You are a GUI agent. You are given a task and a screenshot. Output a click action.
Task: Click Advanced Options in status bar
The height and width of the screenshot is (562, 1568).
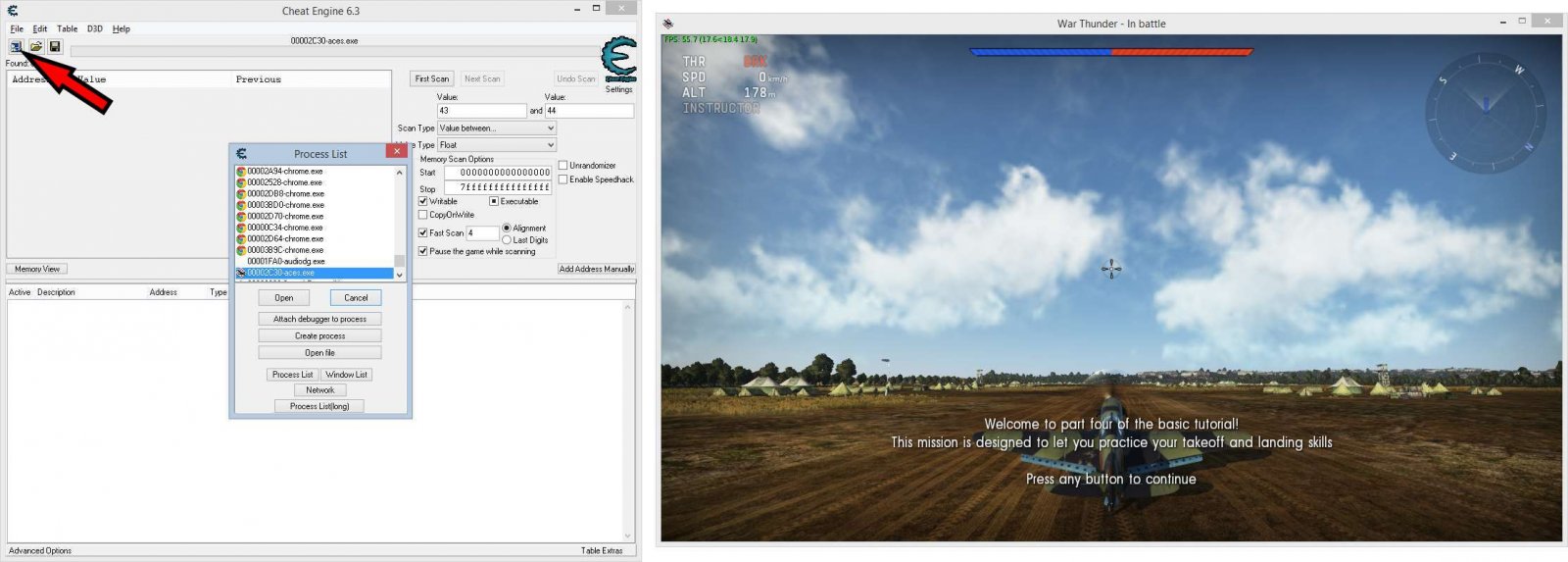[x=40, y=550]
